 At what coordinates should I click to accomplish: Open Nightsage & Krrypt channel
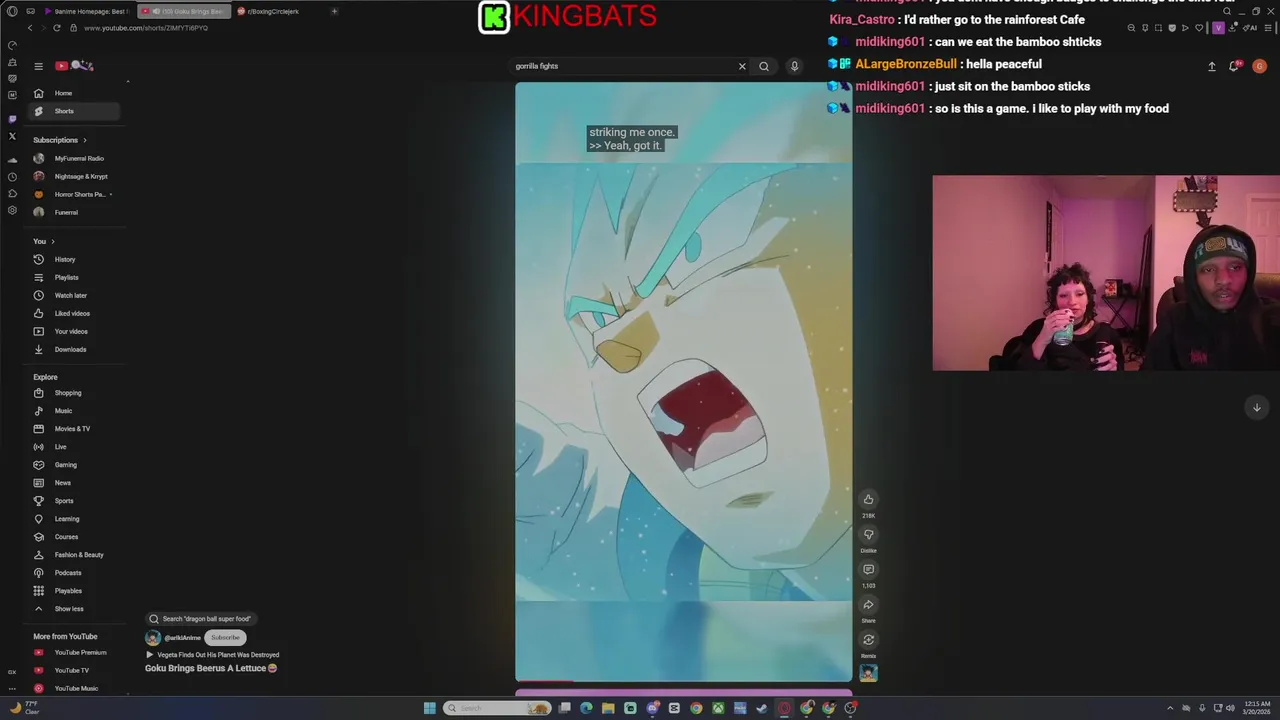coord(75,176)
